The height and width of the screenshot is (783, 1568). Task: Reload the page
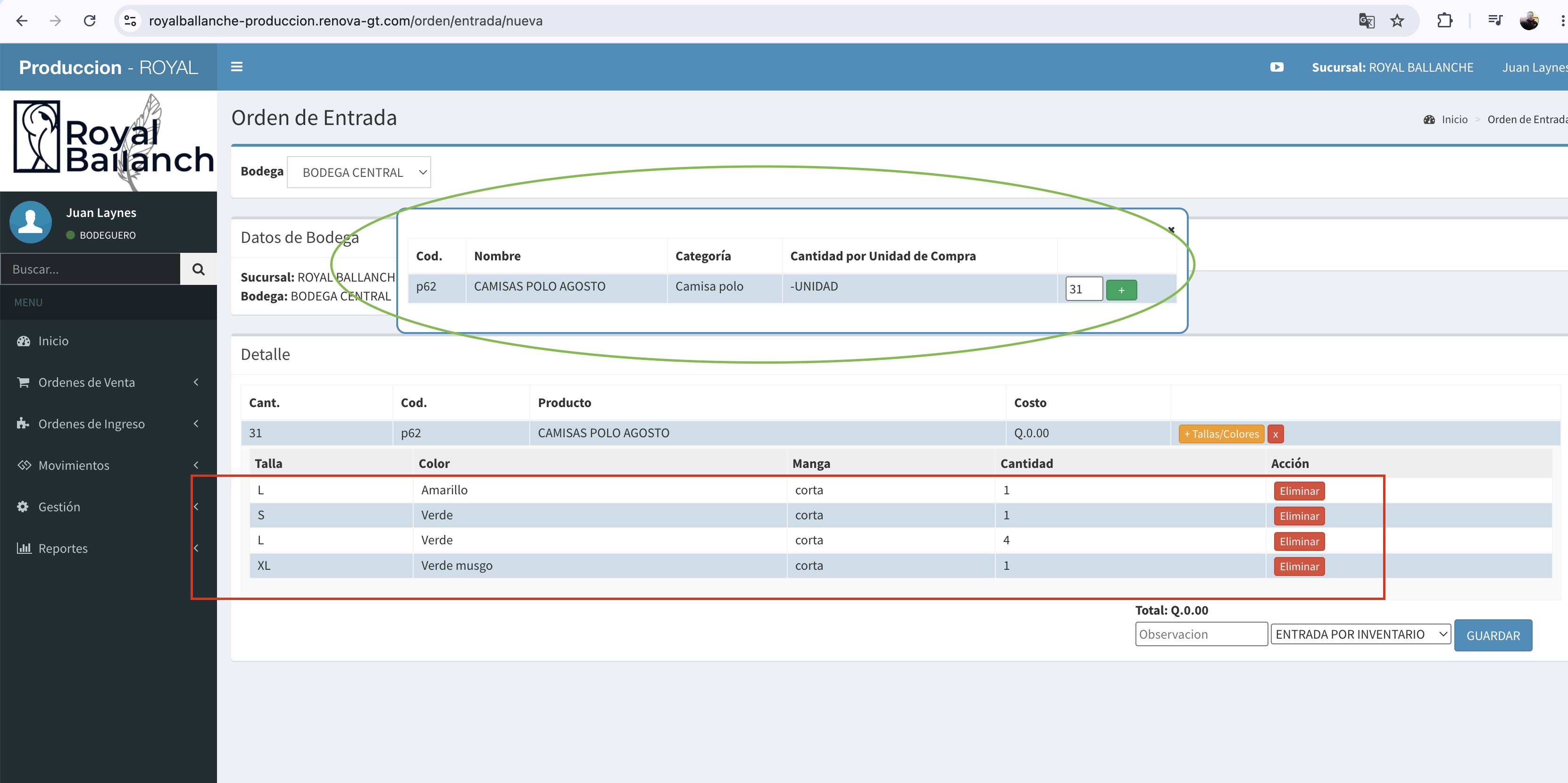(x=90, y=21)
